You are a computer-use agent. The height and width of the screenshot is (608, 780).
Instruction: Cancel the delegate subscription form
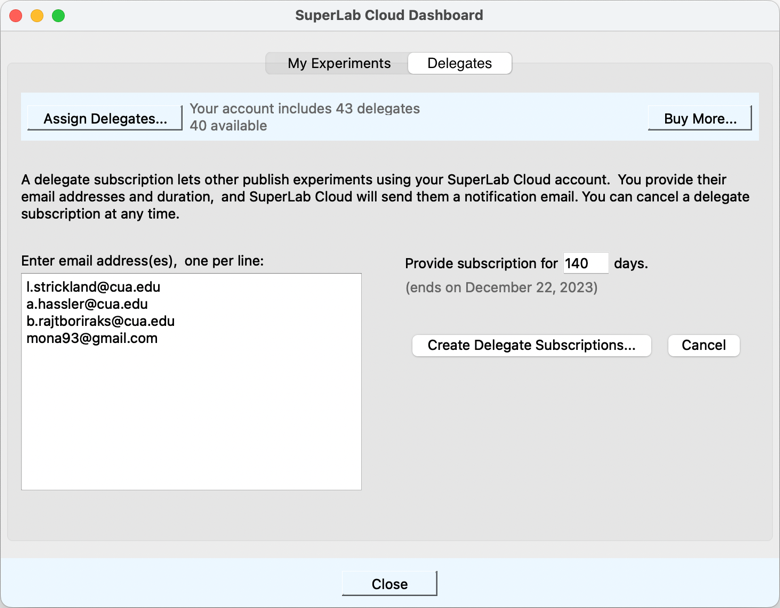[x=703, y=345]
